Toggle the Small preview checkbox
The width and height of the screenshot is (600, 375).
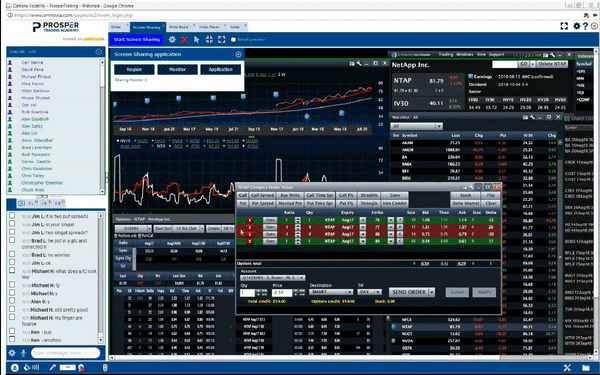(x=233, y=39)
